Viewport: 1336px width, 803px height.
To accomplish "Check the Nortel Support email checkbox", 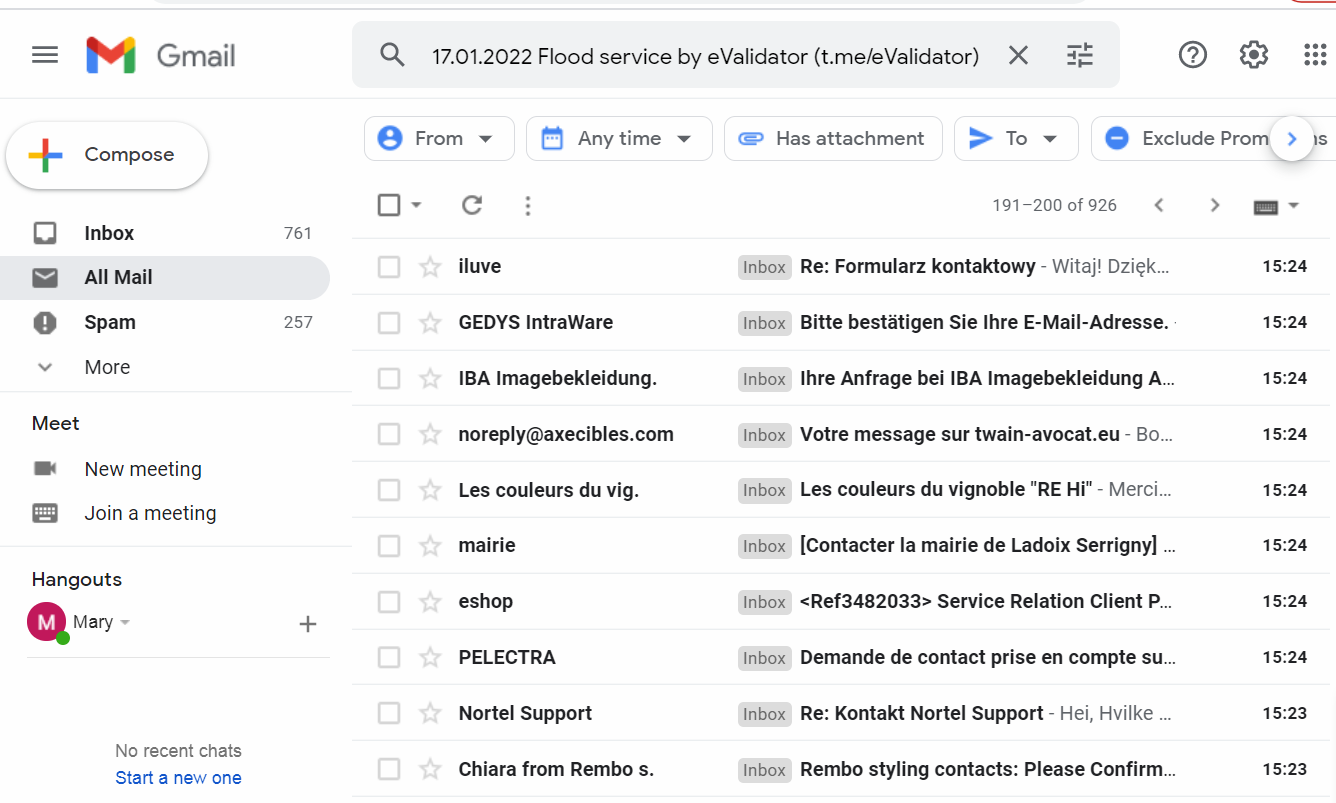I will [x=389, y=714].
